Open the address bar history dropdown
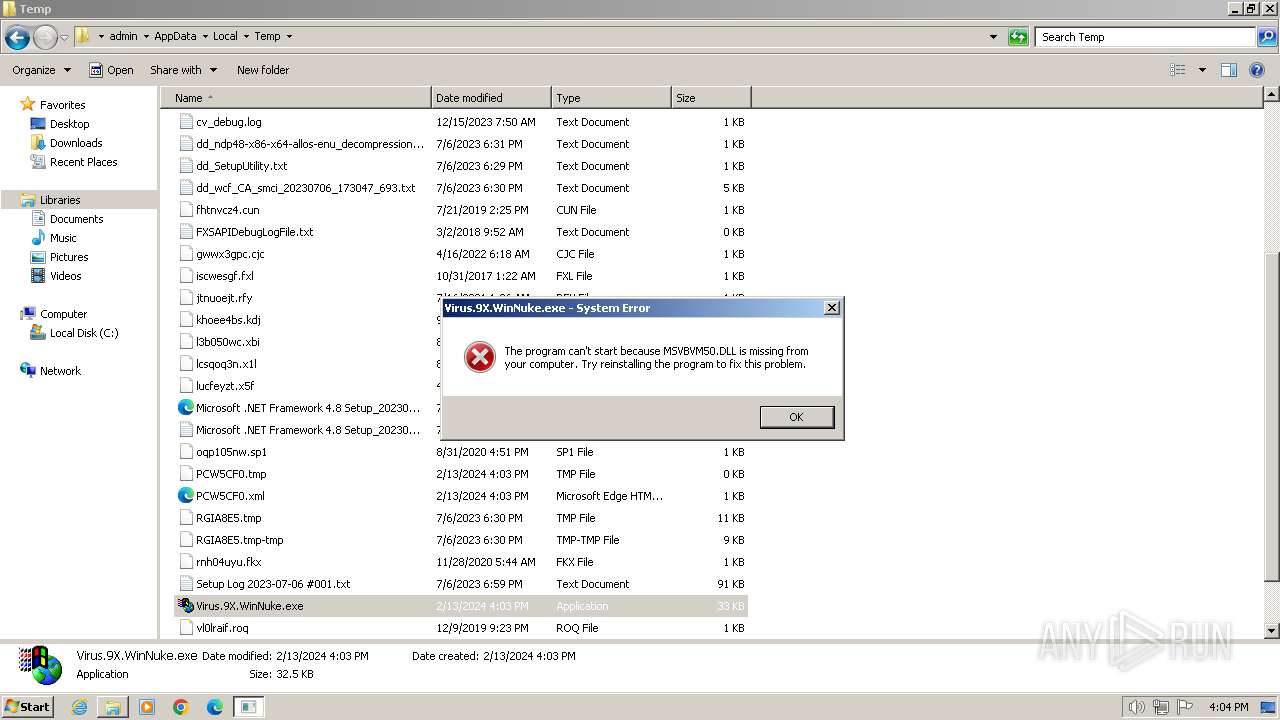Viewport: 1280px width, 720px height. (993, 37)
